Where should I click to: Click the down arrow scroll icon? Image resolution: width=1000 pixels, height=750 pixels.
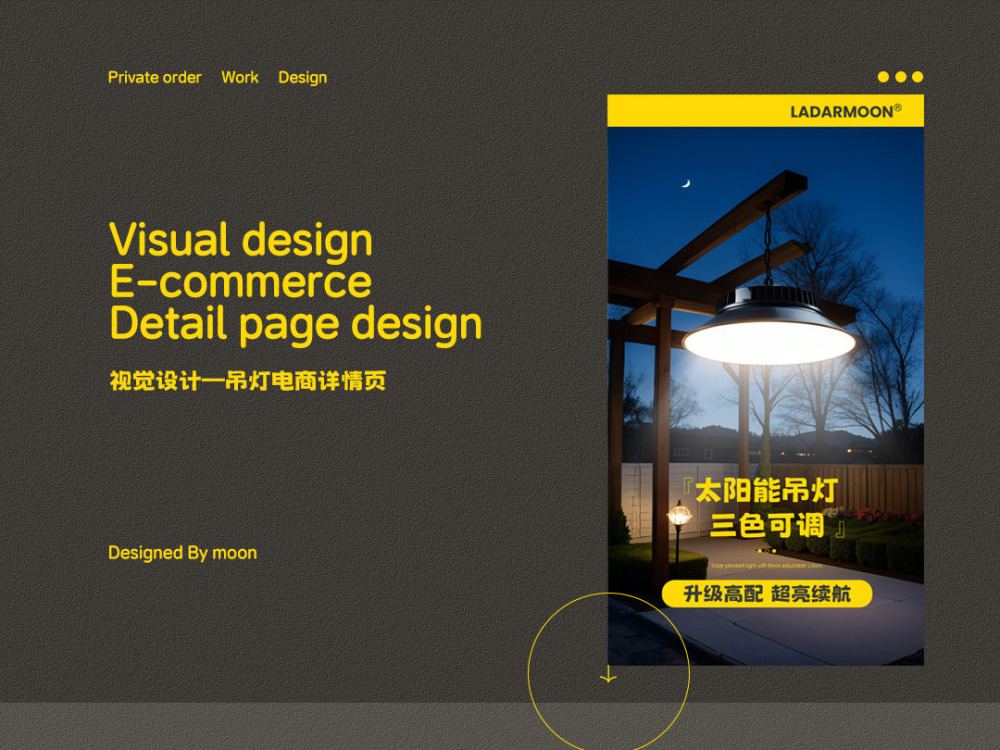tap(608, 673)
